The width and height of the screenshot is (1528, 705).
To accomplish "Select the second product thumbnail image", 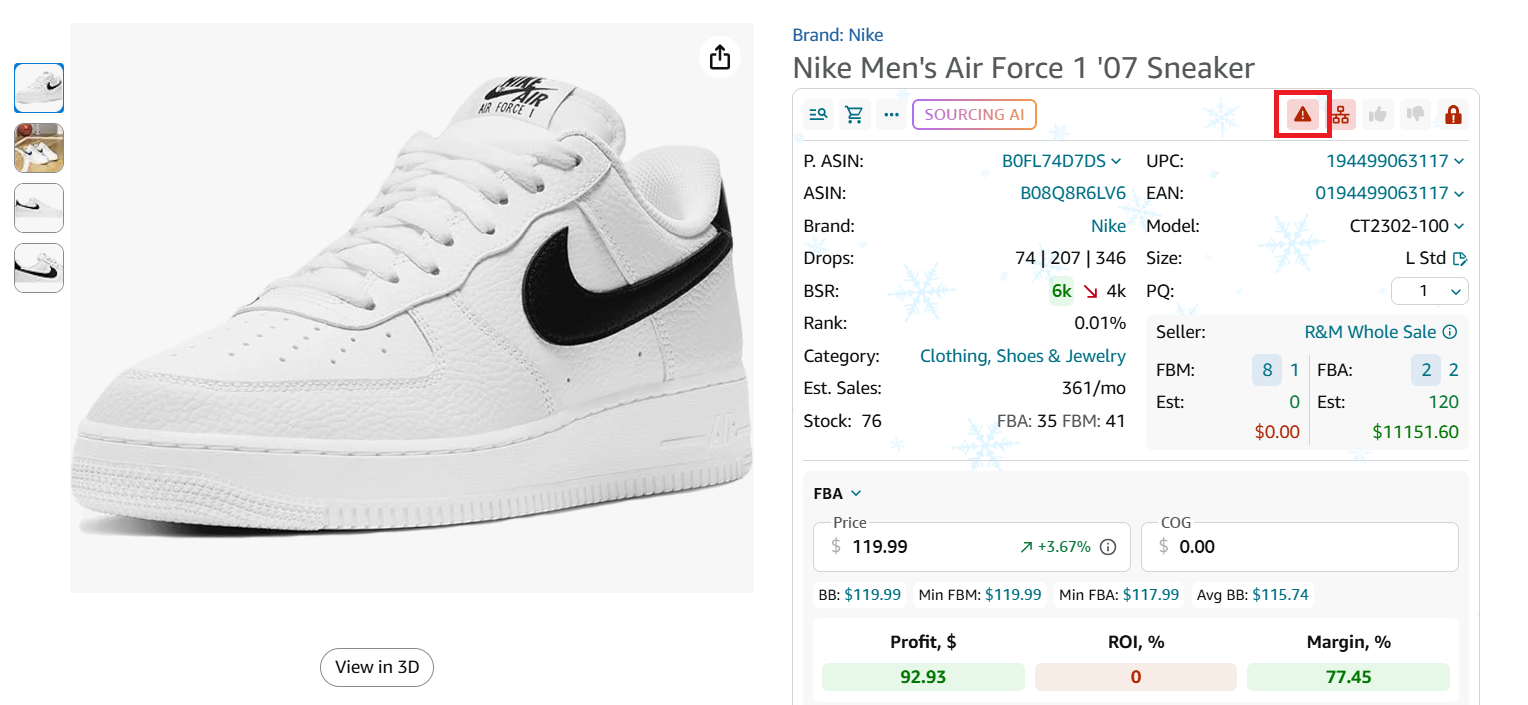I will click(39, 148).
